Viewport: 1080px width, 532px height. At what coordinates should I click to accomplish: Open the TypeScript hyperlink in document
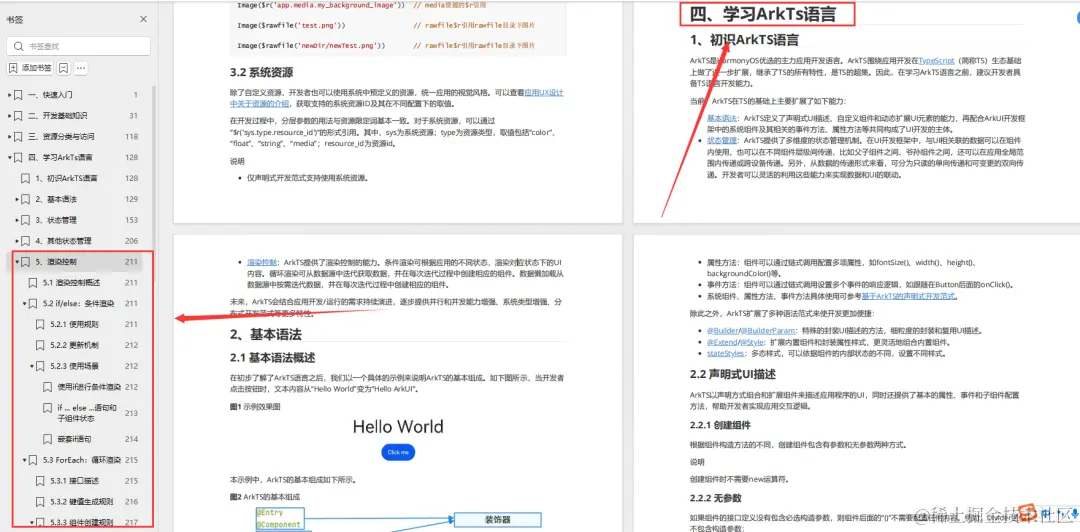tap(936, 61)
